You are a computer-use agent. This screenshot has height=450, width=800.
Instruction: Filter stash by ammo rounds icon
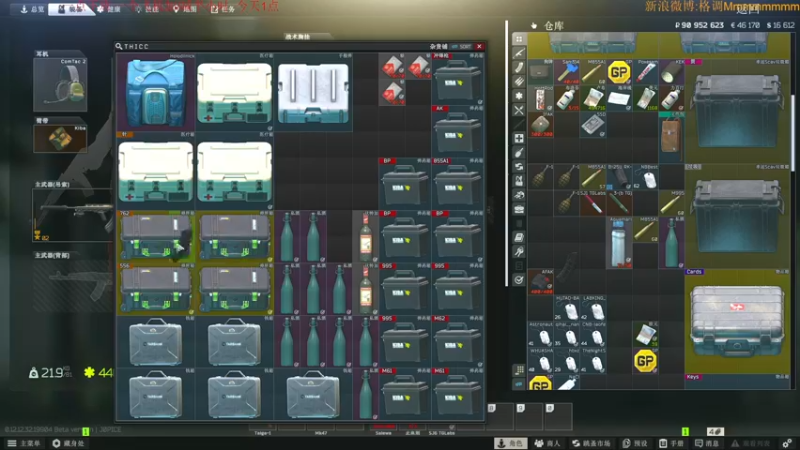click(519, 82)
